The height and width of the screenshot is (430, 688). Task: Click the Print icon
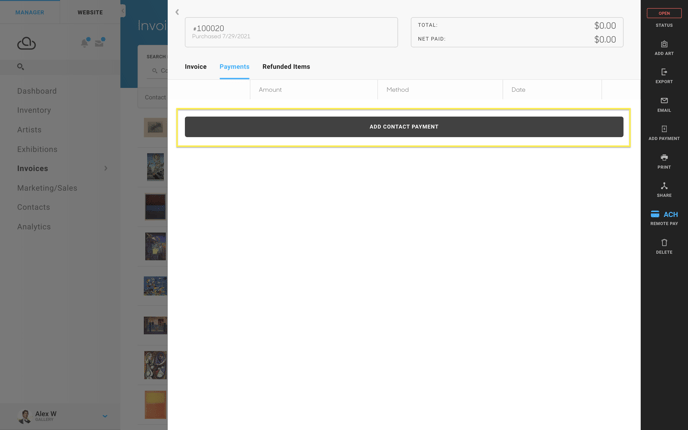(664, 157)
